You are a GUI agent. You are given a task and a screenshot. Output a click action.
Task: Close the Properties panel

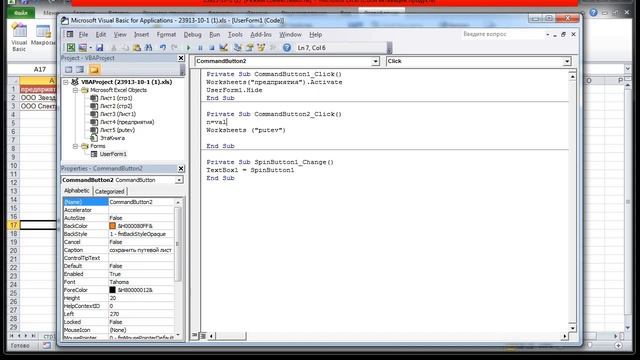(x=181, y=169)
